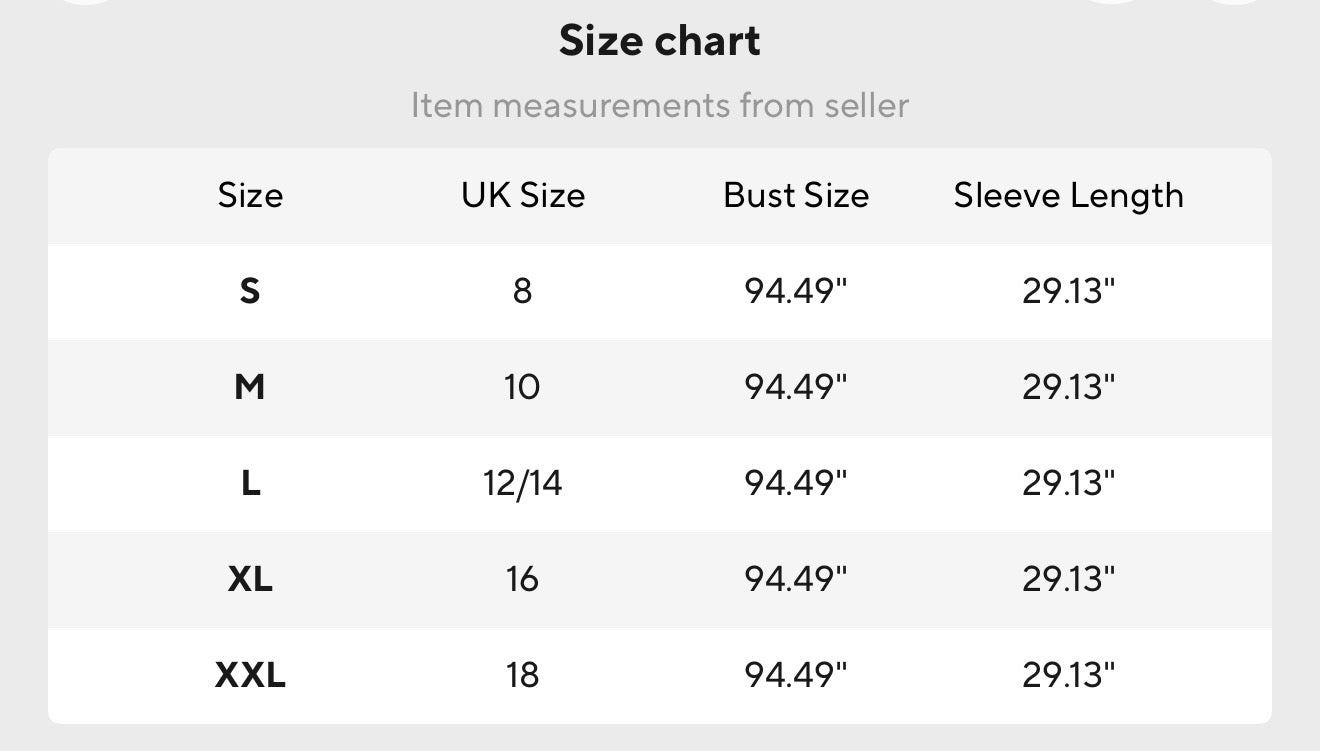Choose the L size row label
The width and height of the screenshot is (1320, 751).
coord(250,484)
